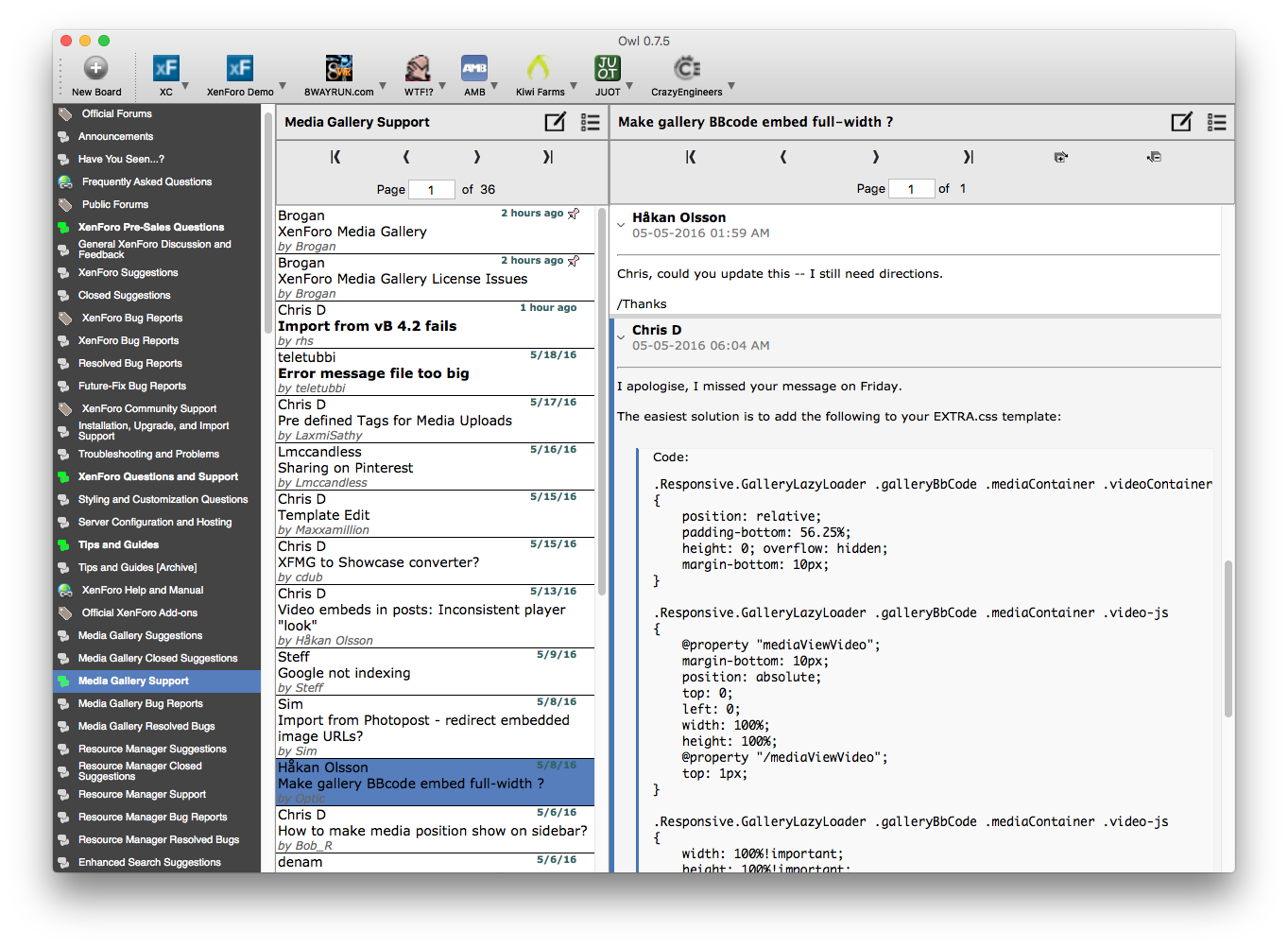Go to previous page of the open thread
The image size is (1288, 948).
(783, 157)
